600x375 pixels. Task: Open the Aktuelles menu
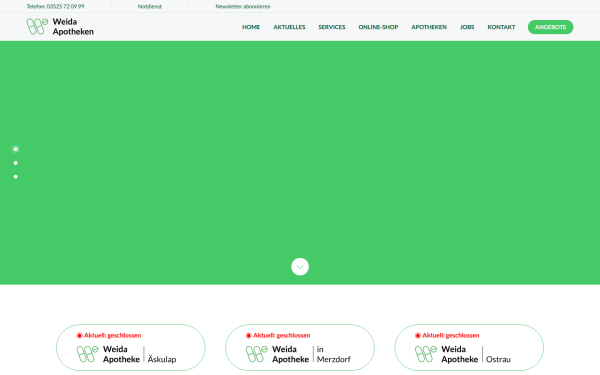point(289,27)
